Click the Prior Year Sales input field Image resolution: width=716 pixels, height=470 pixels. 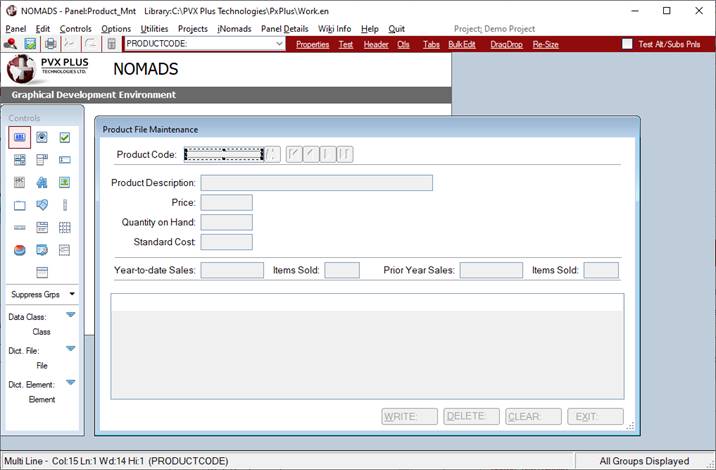point(491,270)
